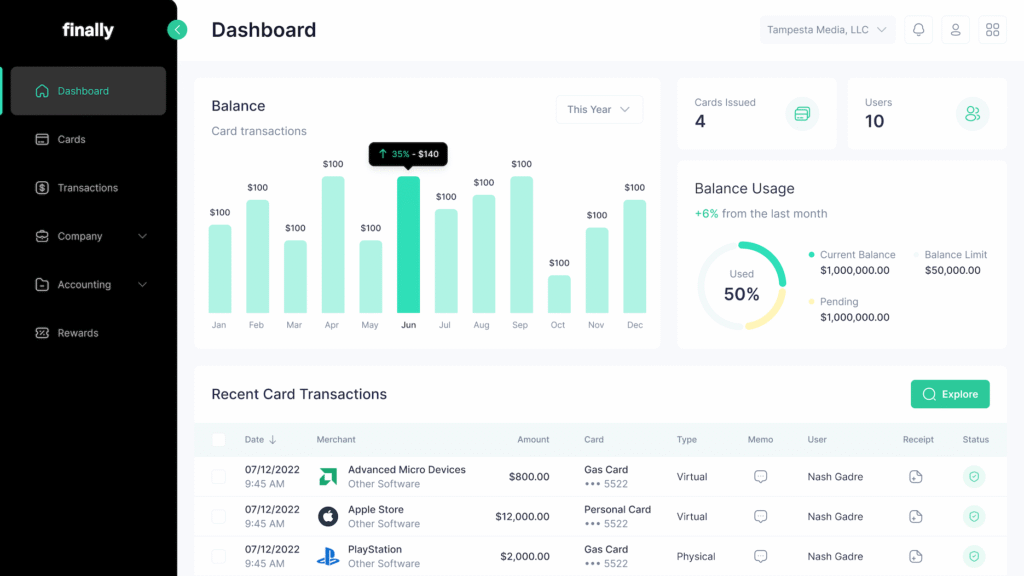Open the Tampesta Media, LLC company selector
This screenshot has height=576, width=1024.
(x=826, y=30)
